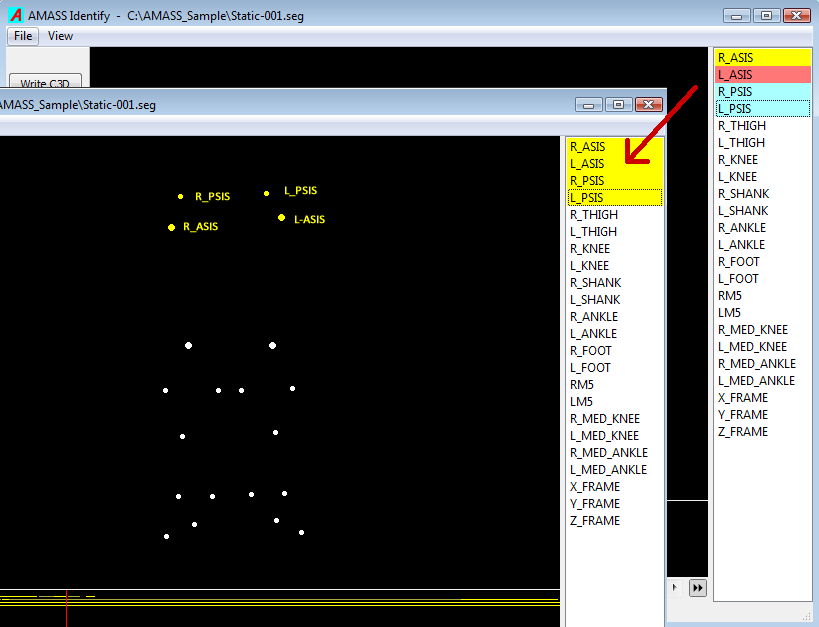Screen dimensions: 819x627
Task: Click the single-step play arrow button
Action: click(675, 588)
